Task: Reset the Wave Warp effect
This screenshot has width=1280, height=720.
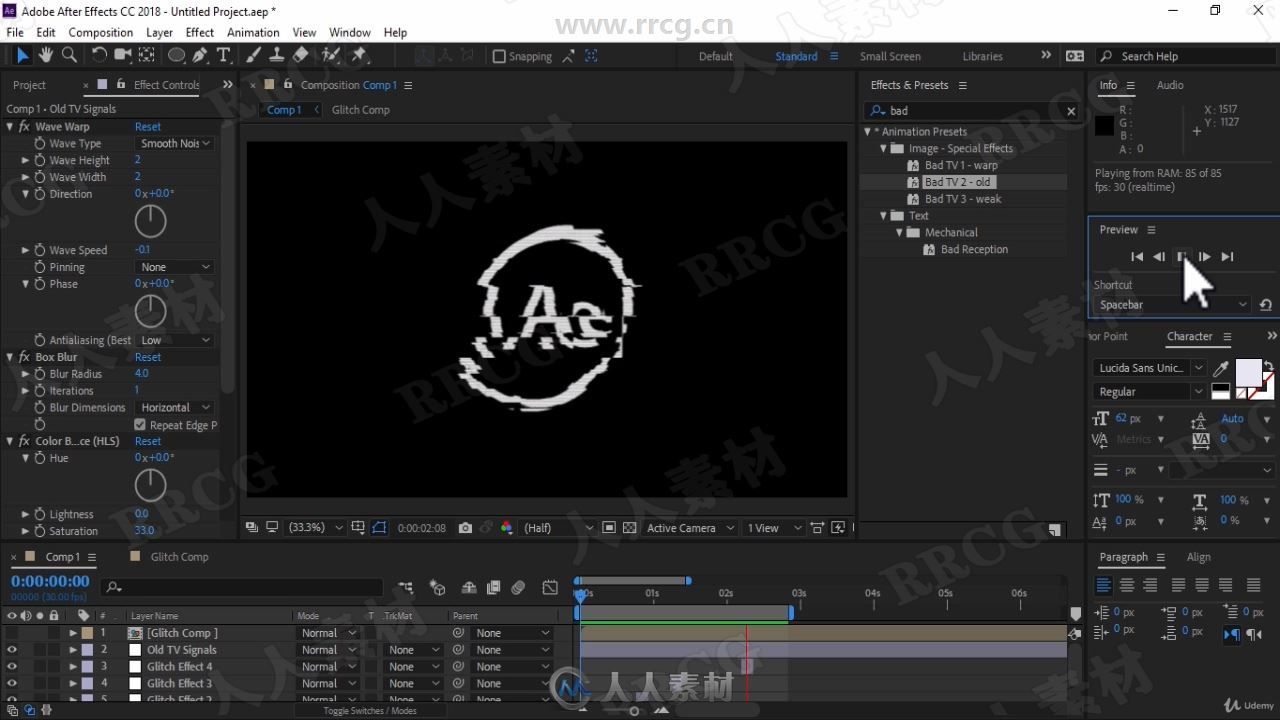Action: (x=148, y=127)
